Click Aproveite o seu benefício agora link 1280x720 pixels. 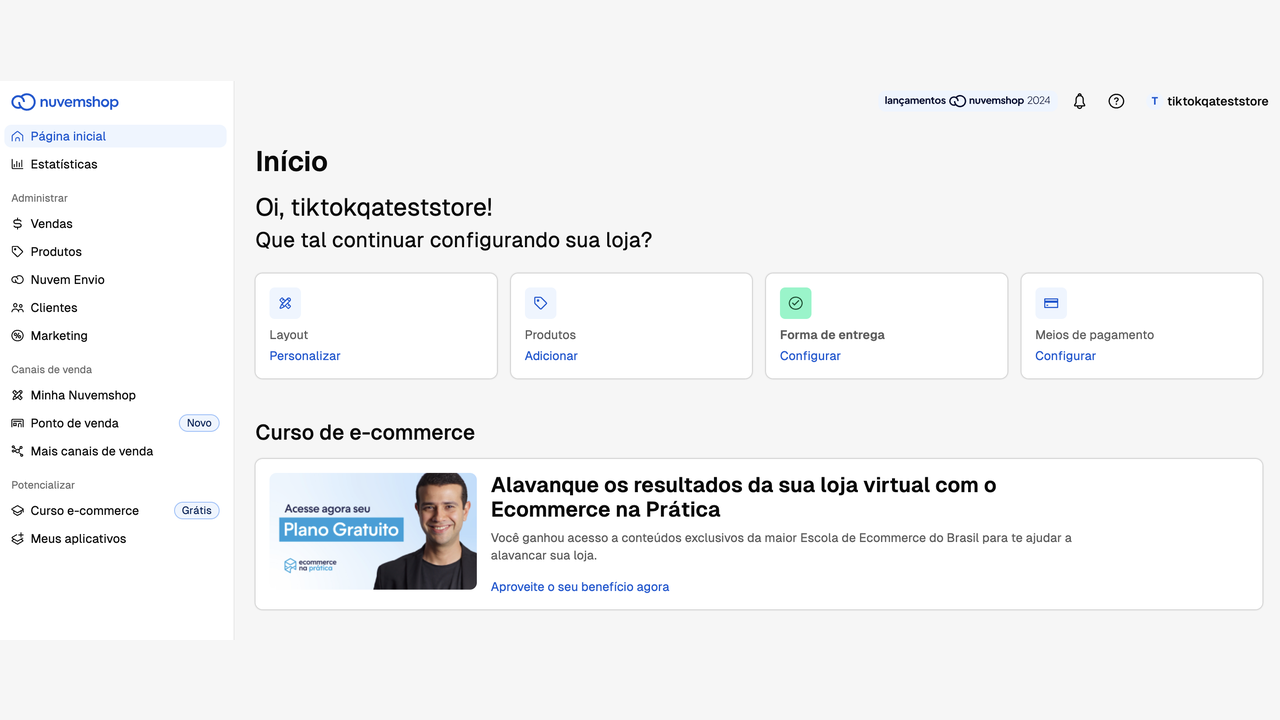point(579,587)
